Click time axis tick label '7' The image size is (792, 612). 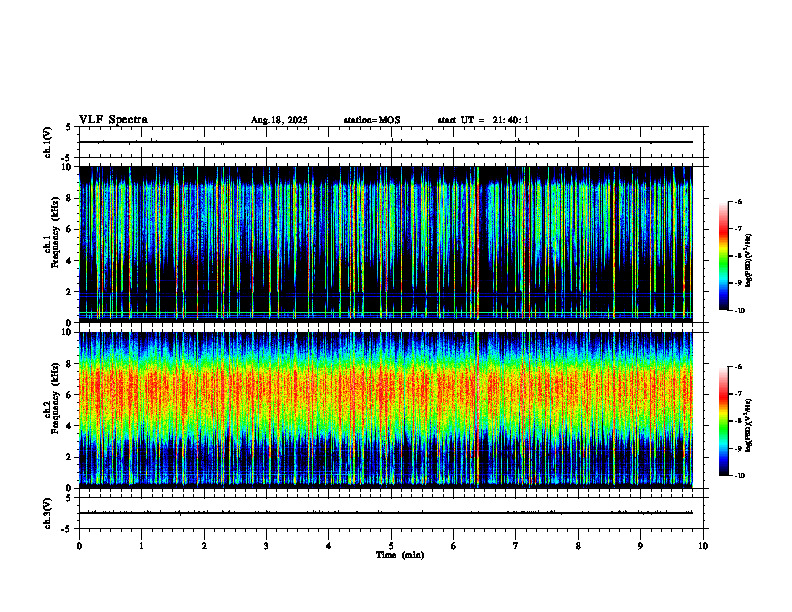click(x=516, y=546)
